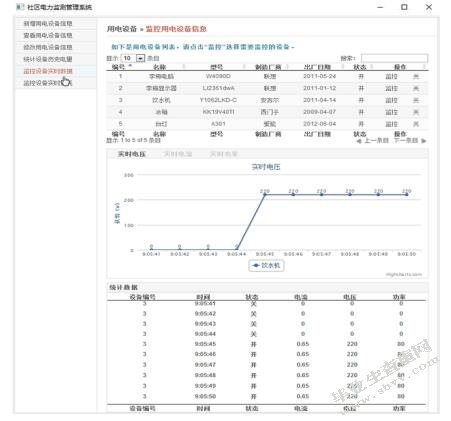This screenshot has width=451, height=421.
Task: Open the Highcharts.com credit link
Action: [404, 274]
